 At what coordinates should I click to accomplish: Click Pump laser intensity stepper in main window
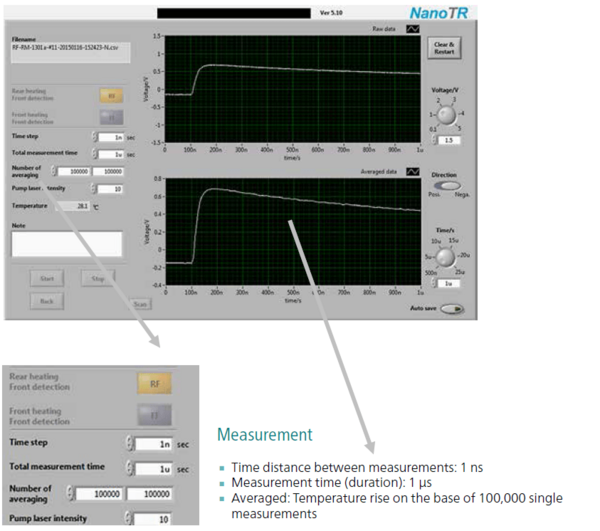[x=93, y=188]
